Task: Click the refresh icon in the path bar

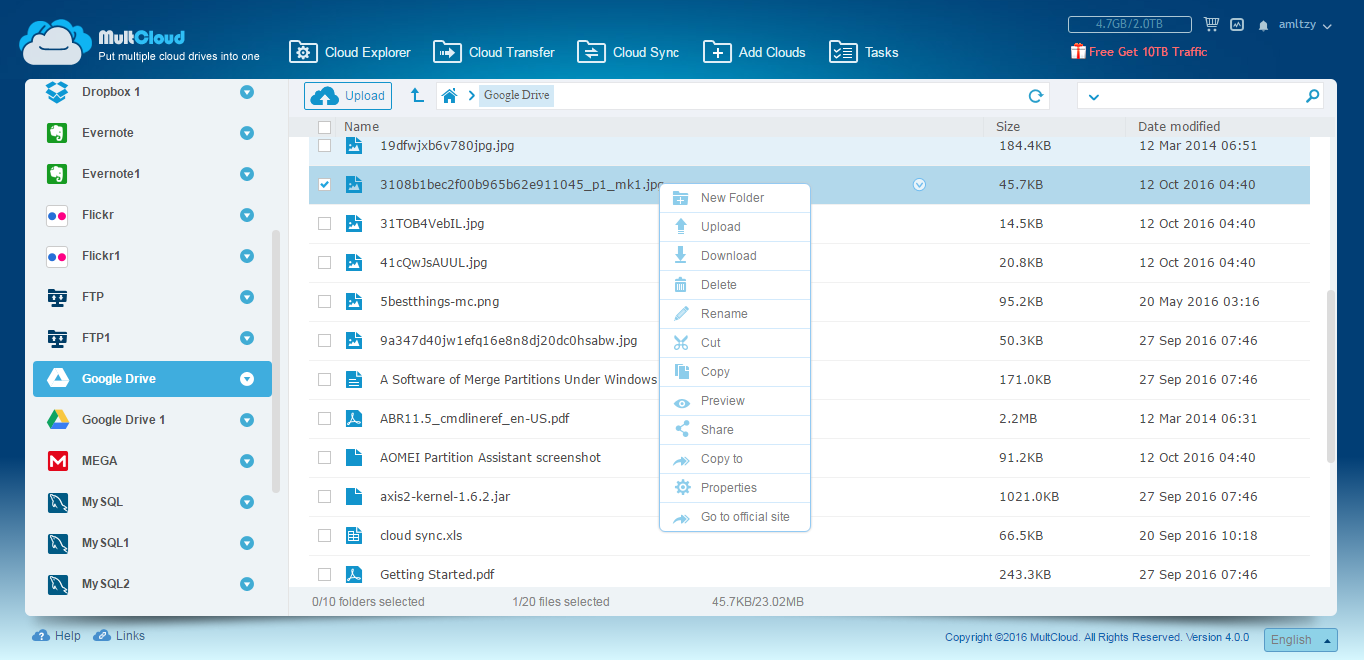Action: [1036, 96]
